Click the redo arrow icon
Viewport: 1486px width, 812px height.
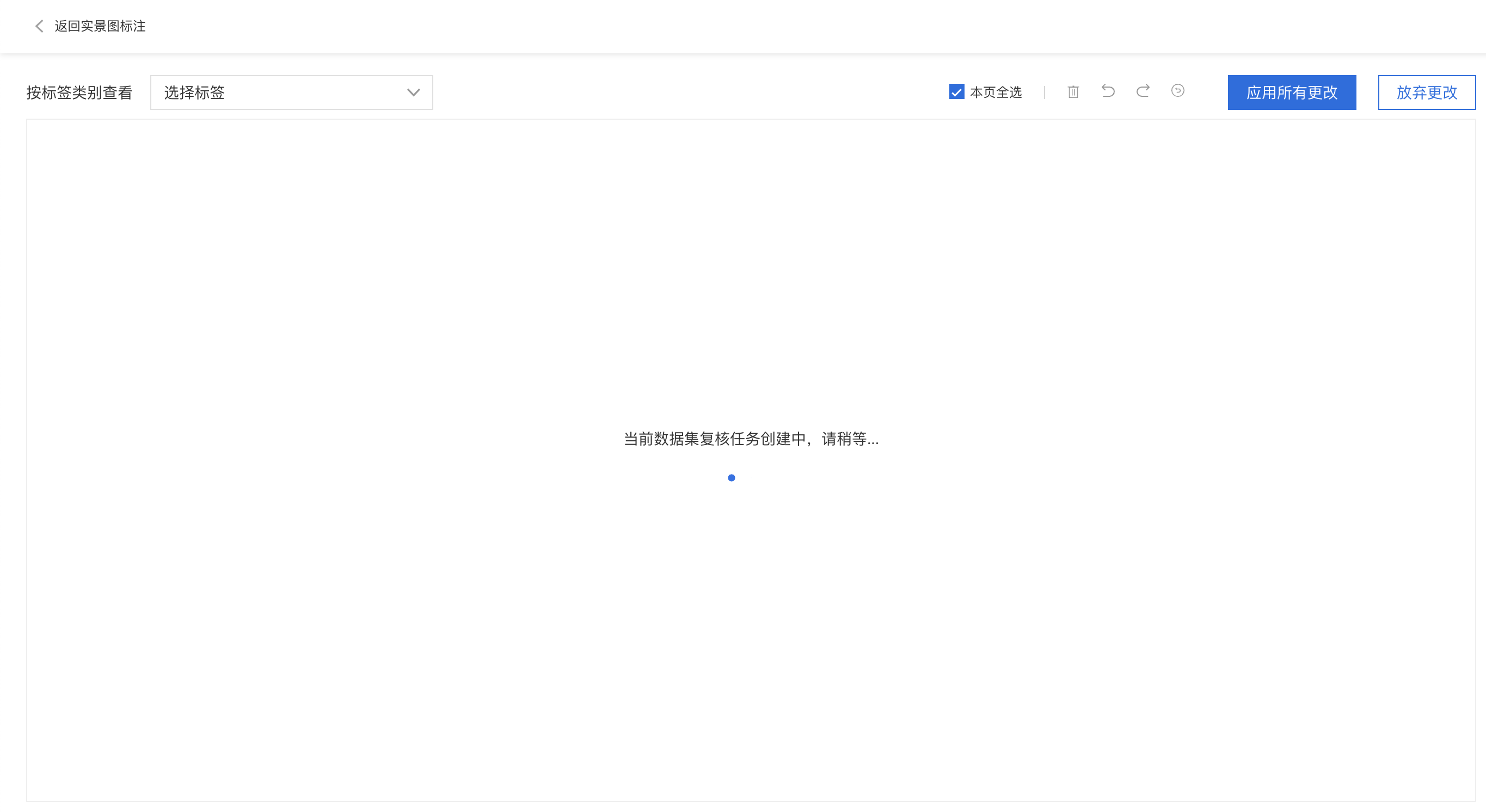[1143, 90]
